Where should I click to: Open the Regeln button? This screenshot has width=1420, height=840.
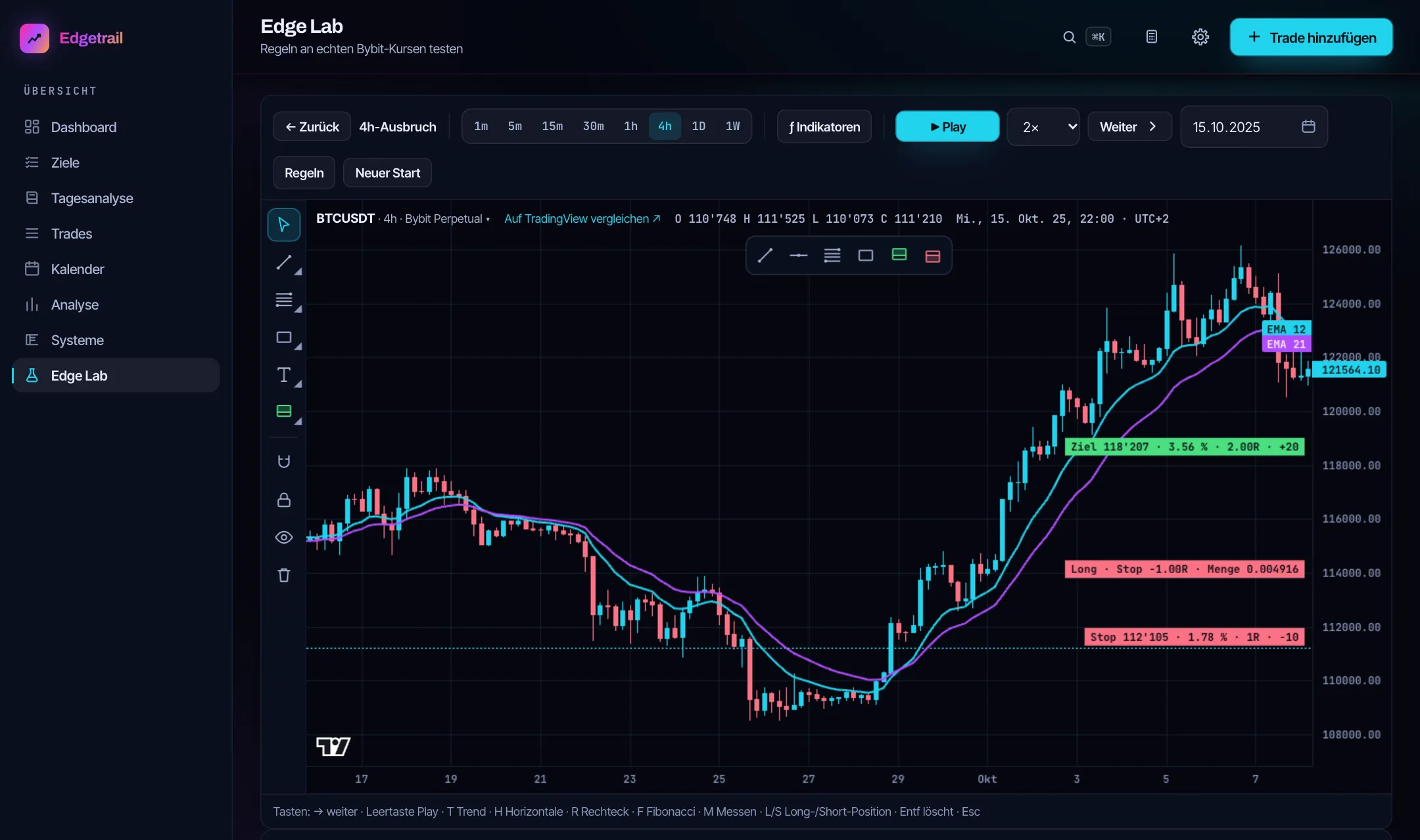[x=304, y=173]
